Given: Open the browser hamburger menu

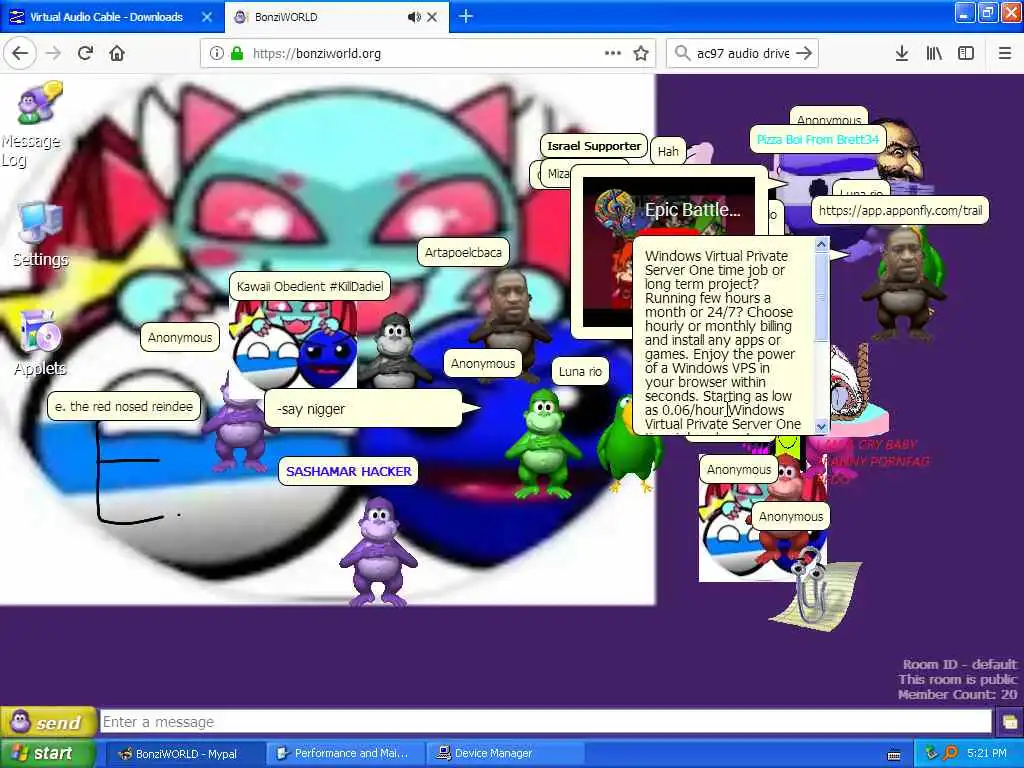Looking at the screenshot, I should pos(1005,54).
